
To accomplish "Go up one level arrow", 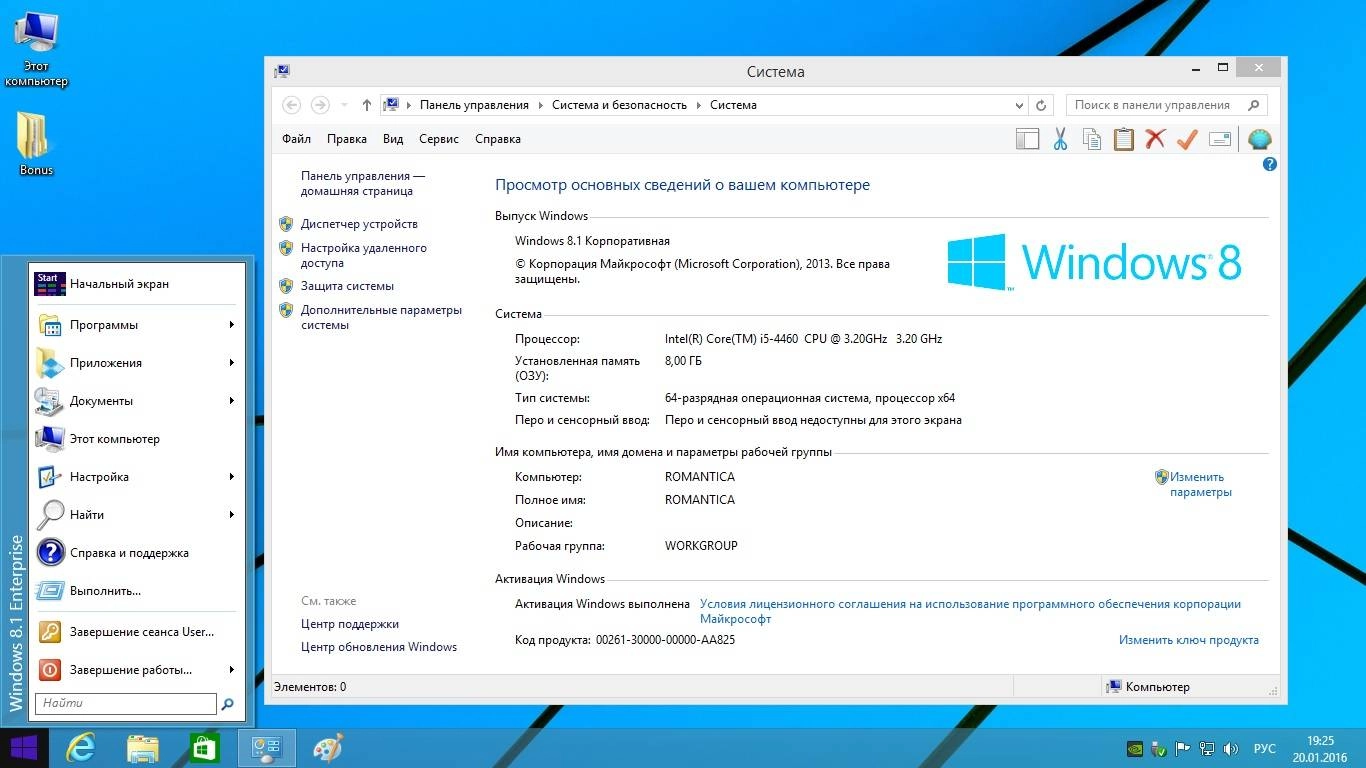I will click(x=367, y=105).
